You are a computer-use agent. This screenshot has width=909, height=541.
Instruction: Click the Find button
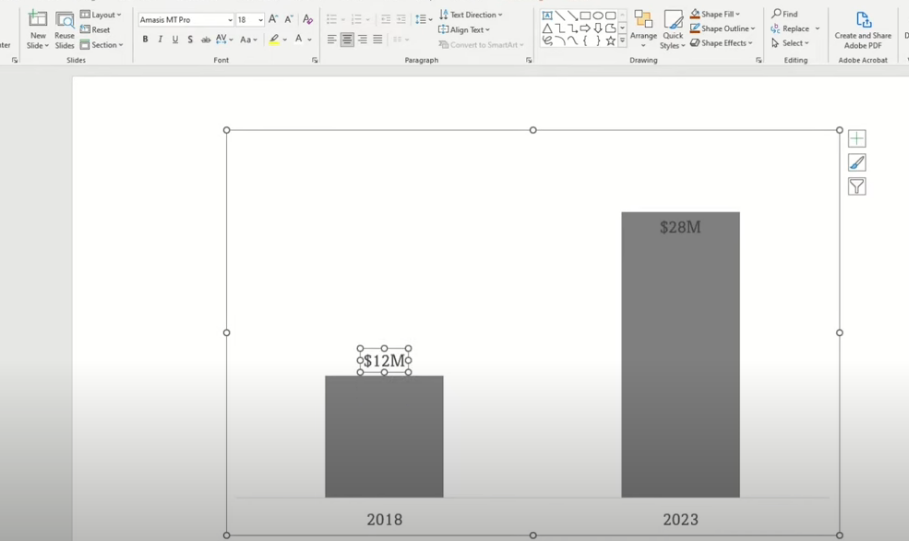click(785, 14)
